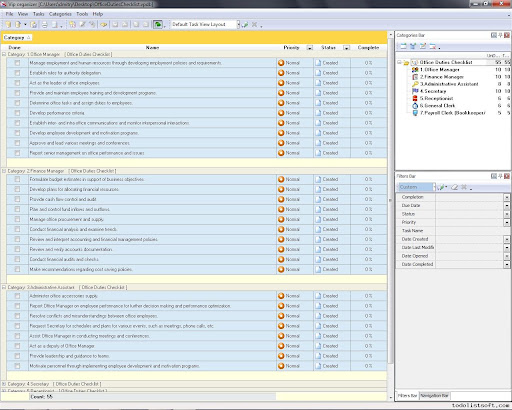Image resolution: width=512 pixels, height=410 pixels.
Task: Mark 'Act as a deputy of Office Manager' done
Action: click(x=17, y=346)
